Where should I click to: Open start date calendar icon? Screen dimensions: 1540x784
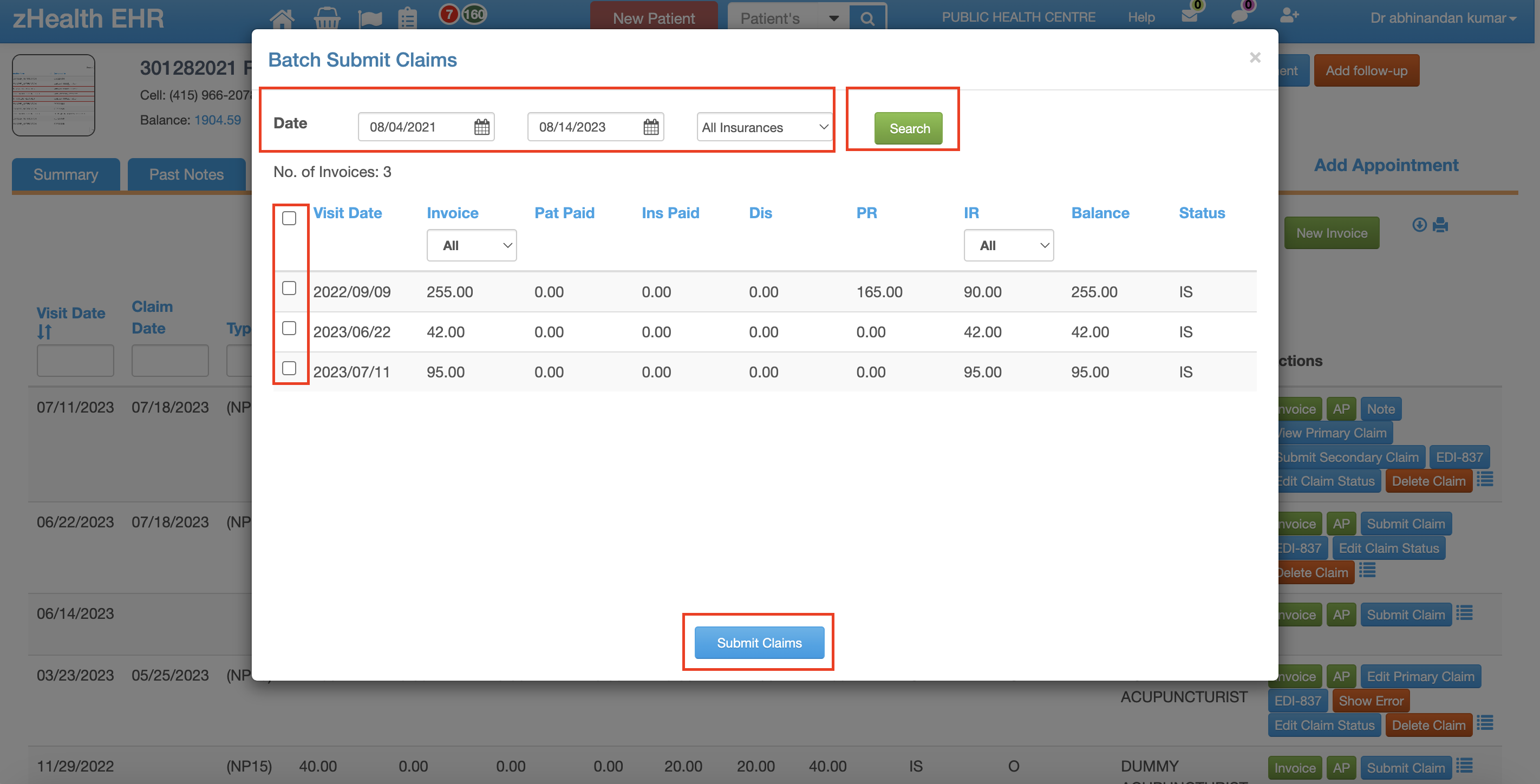click(482, 127)
